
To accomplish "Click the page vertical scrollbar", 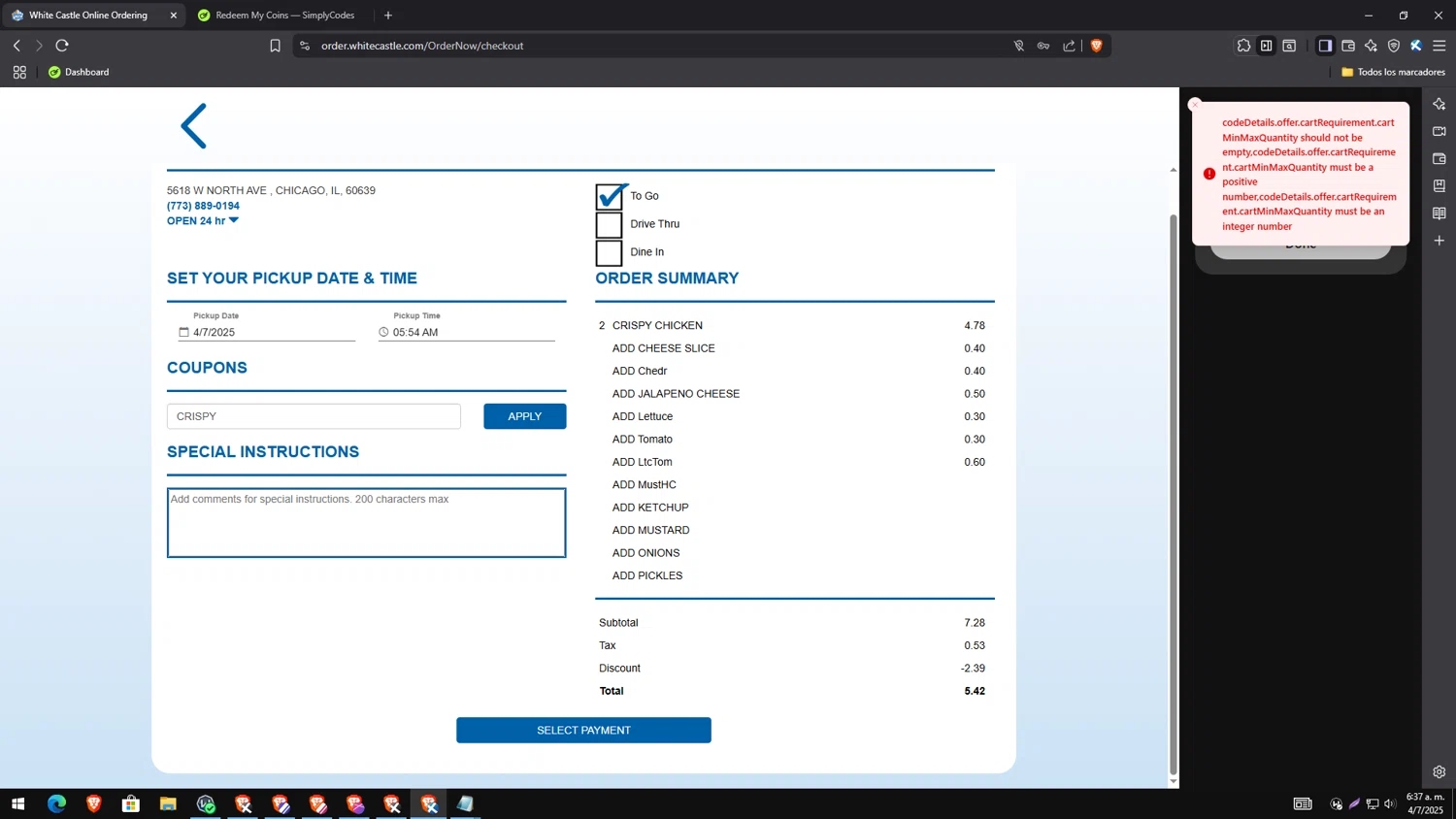I will pos(1173,495).
